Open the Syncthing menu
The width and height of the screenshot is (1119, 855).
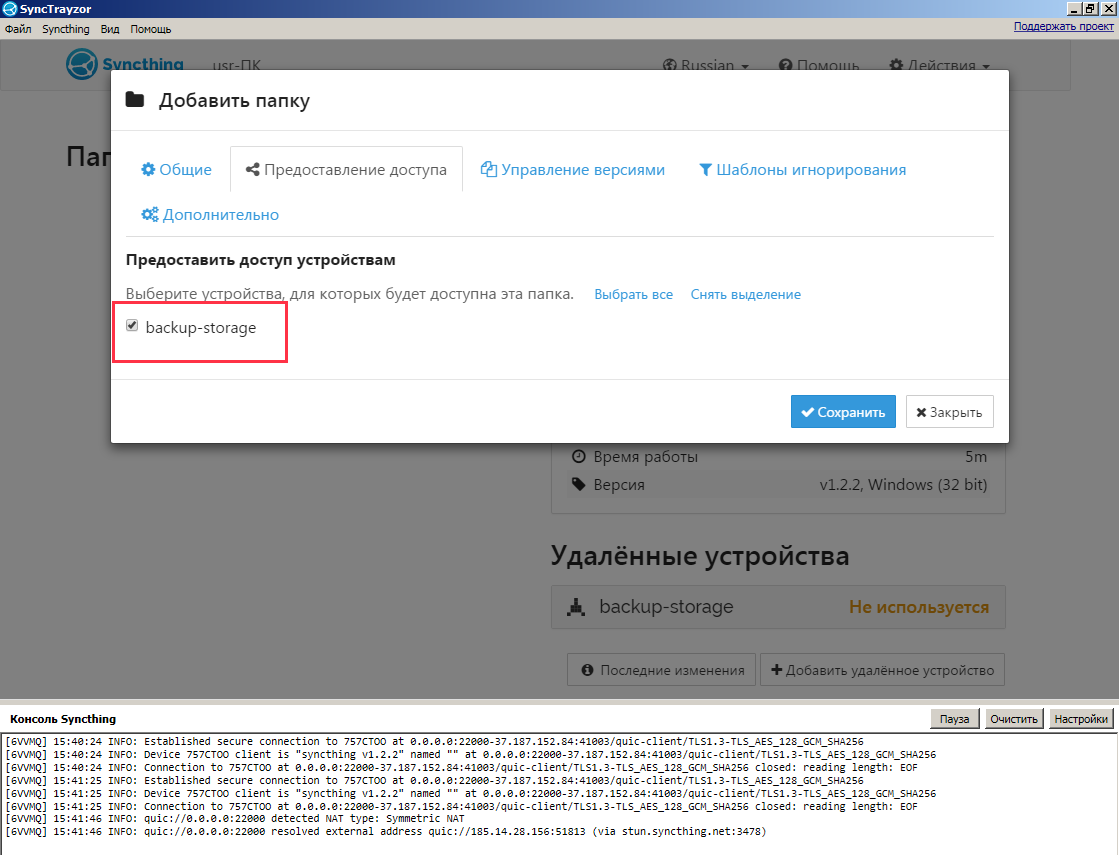66,29
